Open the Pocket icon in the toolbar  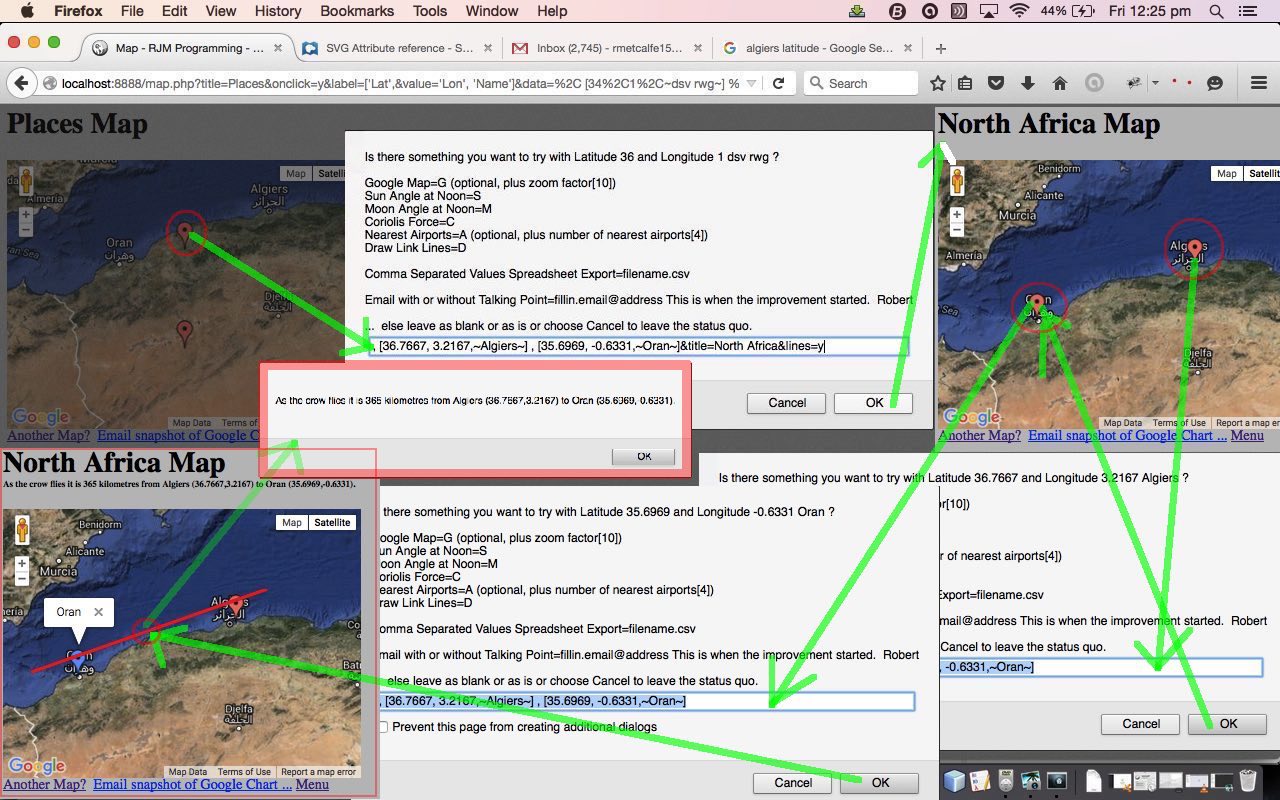[996, 83]
